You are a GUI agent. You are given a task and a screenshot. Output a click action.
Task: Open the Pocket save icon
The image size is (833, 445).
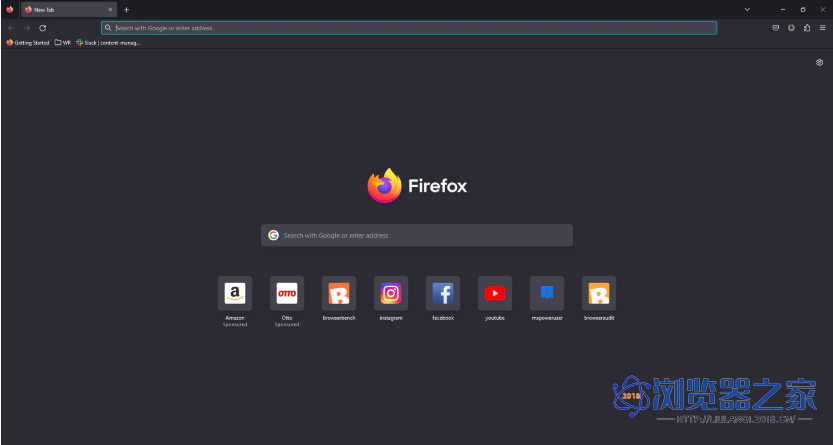(776, 28)
